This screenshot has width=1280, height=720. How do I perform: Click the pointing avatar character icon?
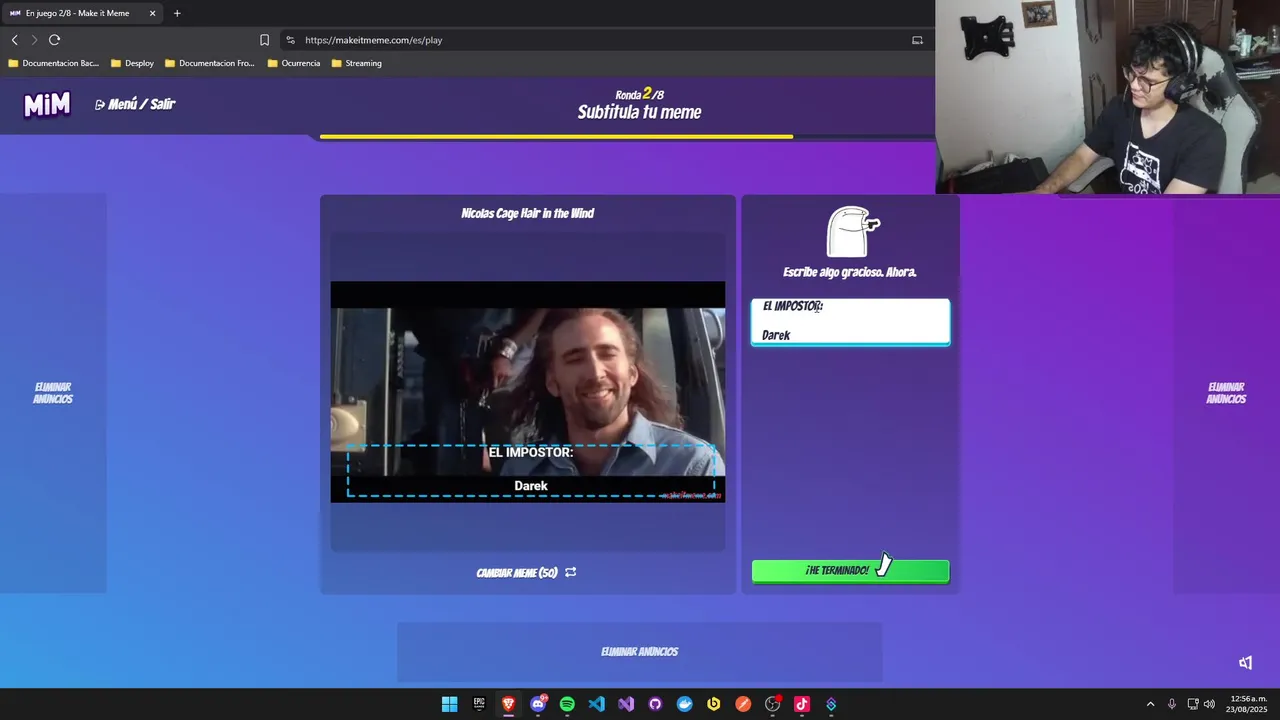[852, 231]
